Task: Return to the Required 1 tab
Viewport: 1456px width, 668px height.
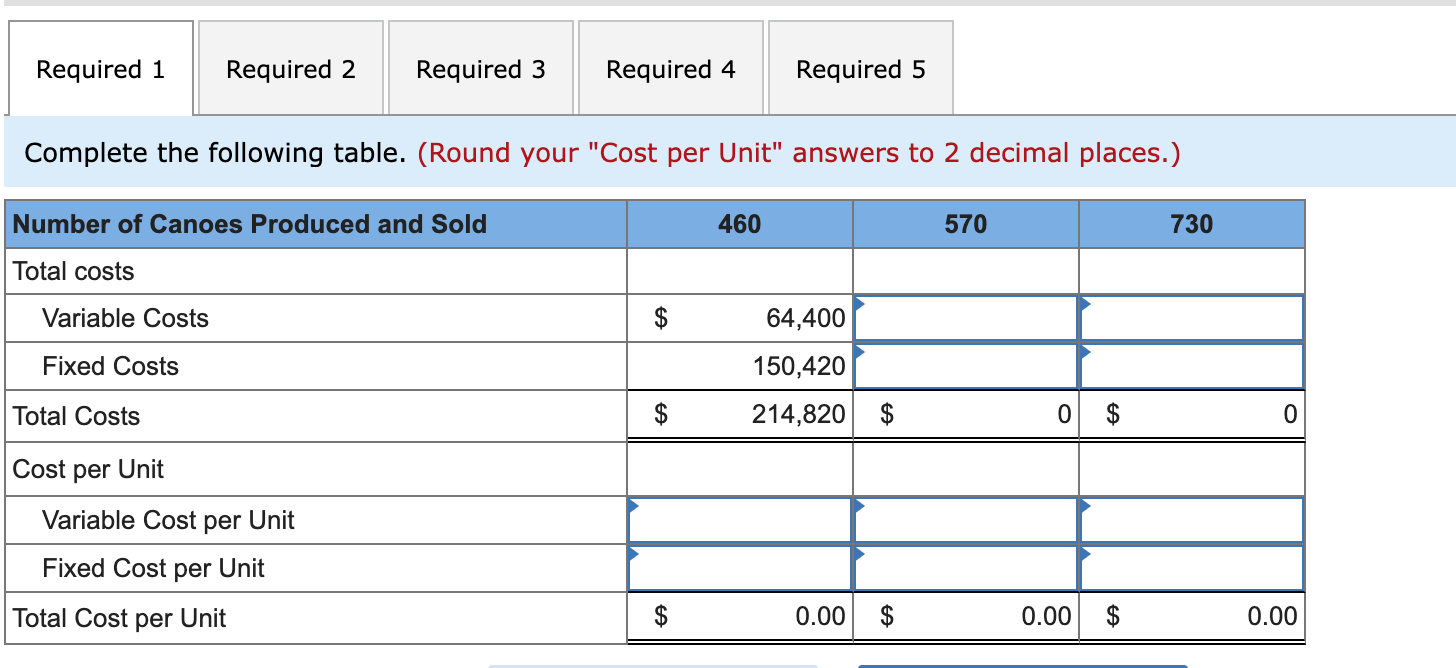Action: [100, 68]
